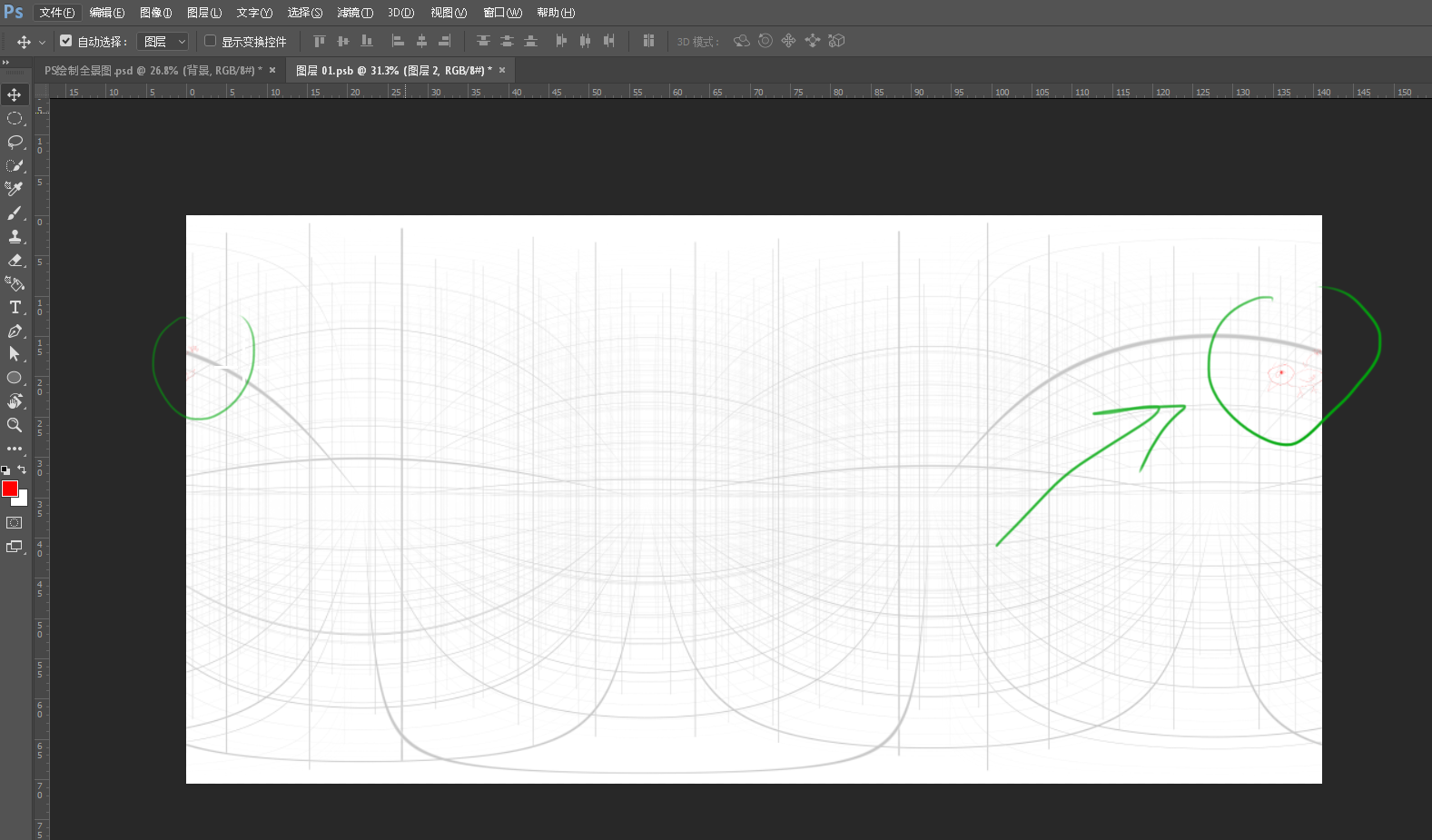
Task: Align top edges in options bar
Action: 319,41
